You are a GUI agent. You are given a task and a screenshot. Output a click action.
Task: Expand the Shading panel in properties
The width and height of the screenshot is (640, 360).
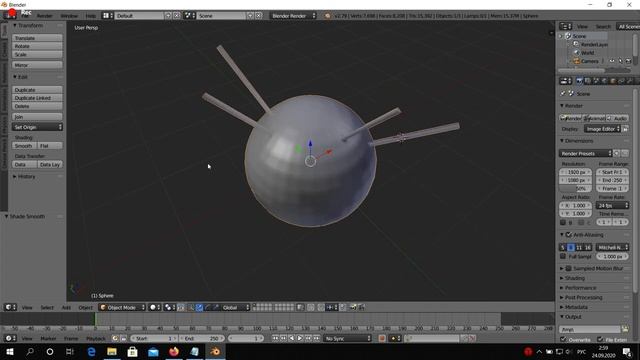click(x=574, y=278)
